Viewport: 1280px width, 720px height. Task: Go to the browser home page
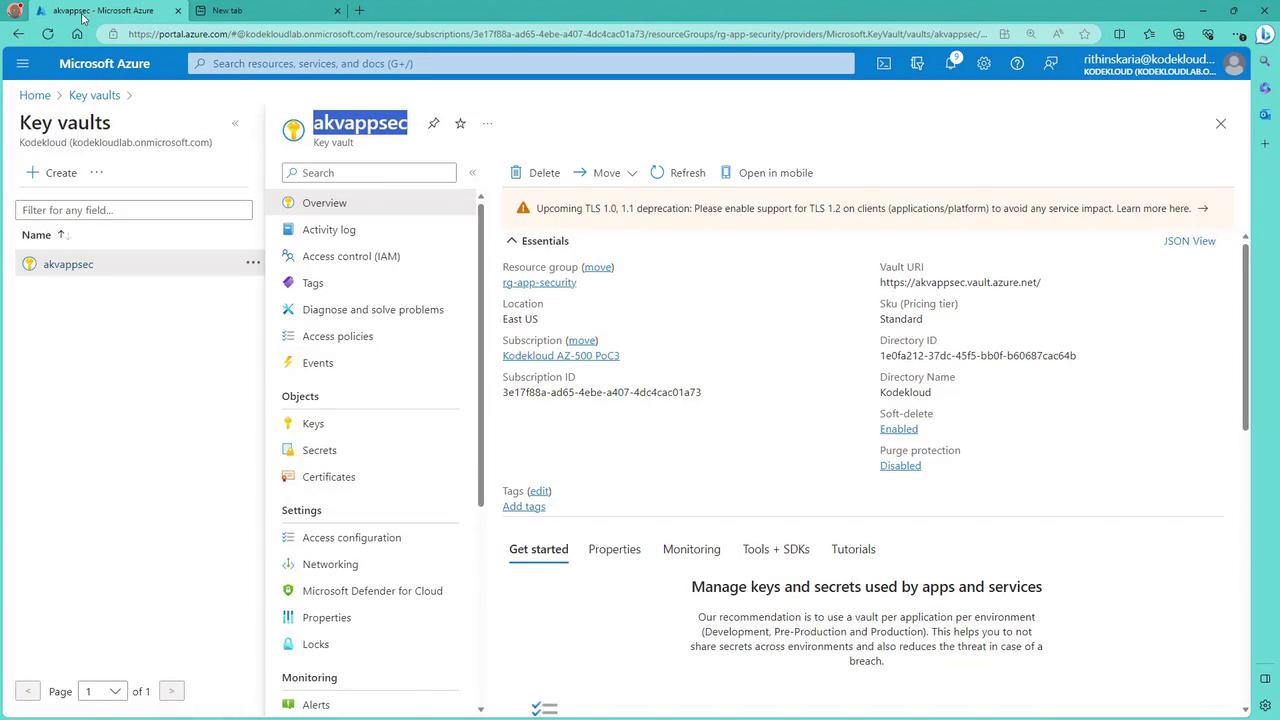pos(77,34)
